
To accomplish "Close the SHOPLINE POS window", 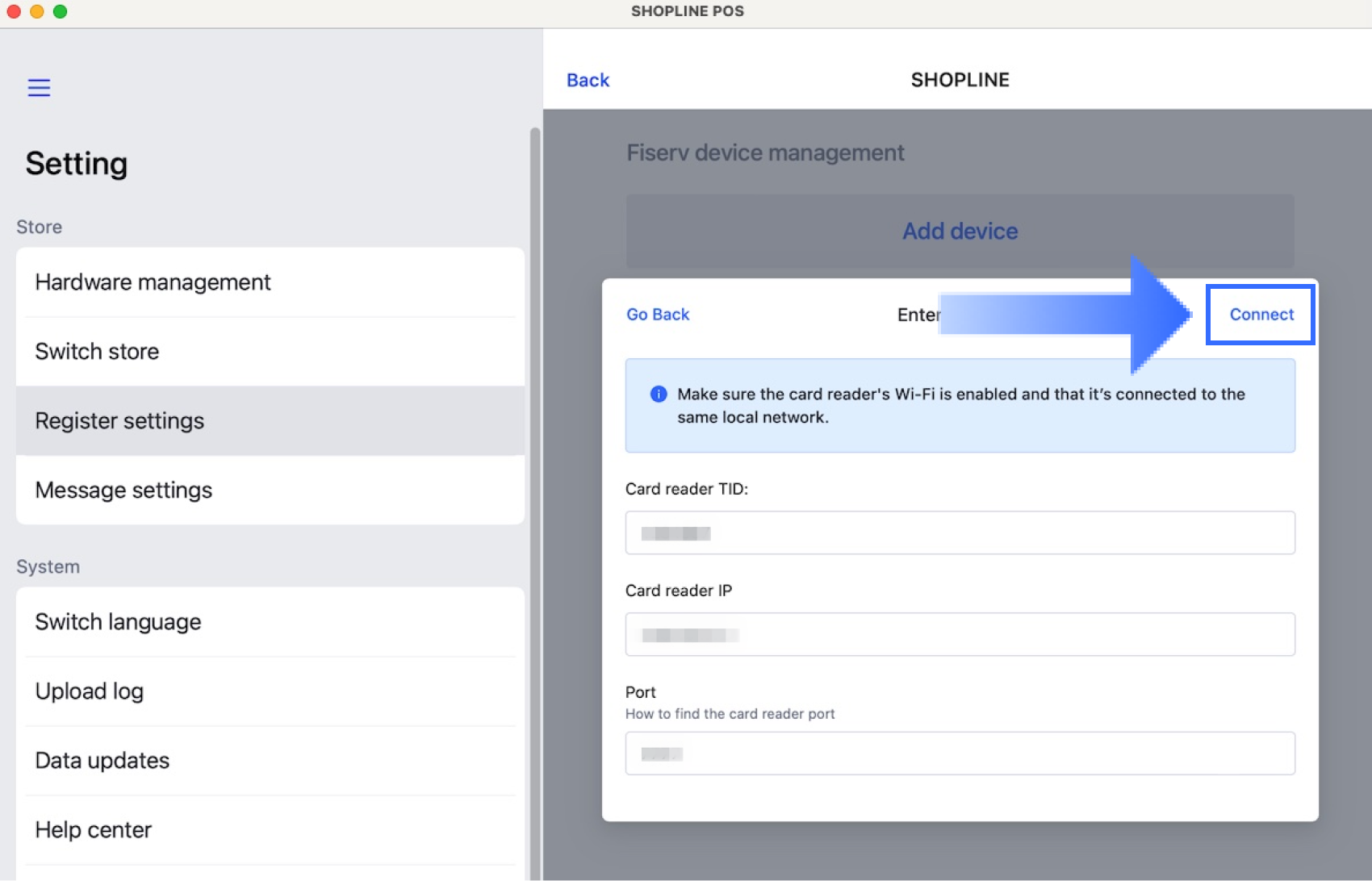I will (14, 11).
